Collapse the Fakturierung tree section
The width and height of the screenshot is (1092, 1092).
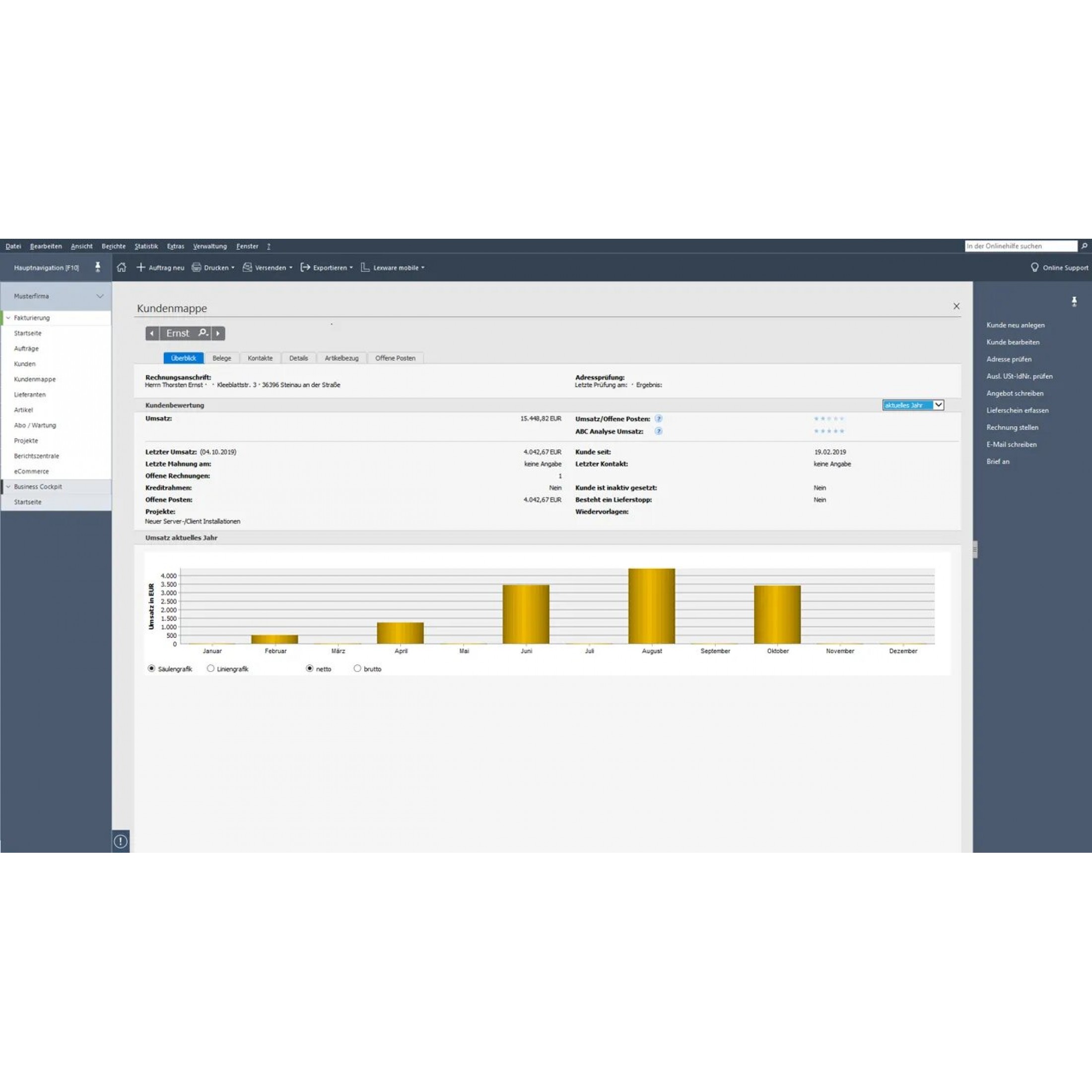click(8, 318)
